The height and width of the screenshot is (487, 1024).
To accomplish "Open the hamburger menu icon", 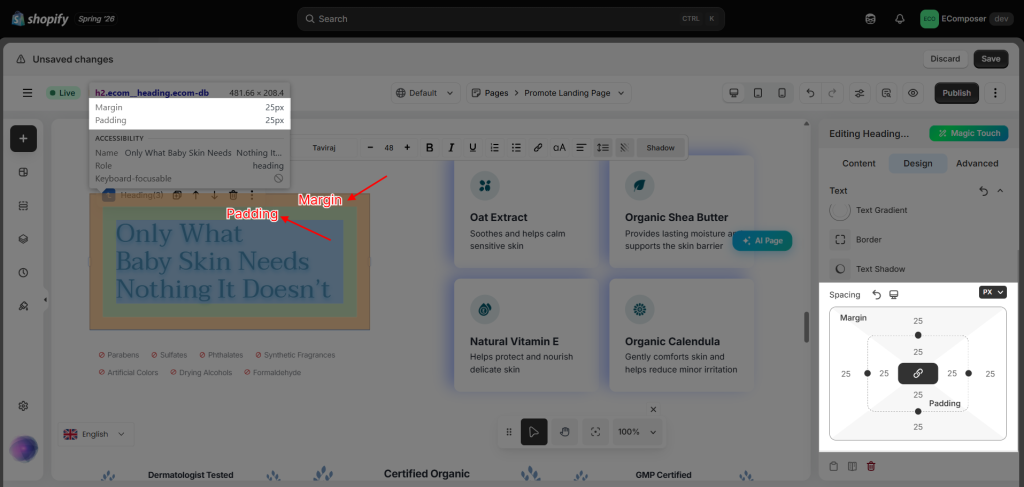I will pos(27,93).
